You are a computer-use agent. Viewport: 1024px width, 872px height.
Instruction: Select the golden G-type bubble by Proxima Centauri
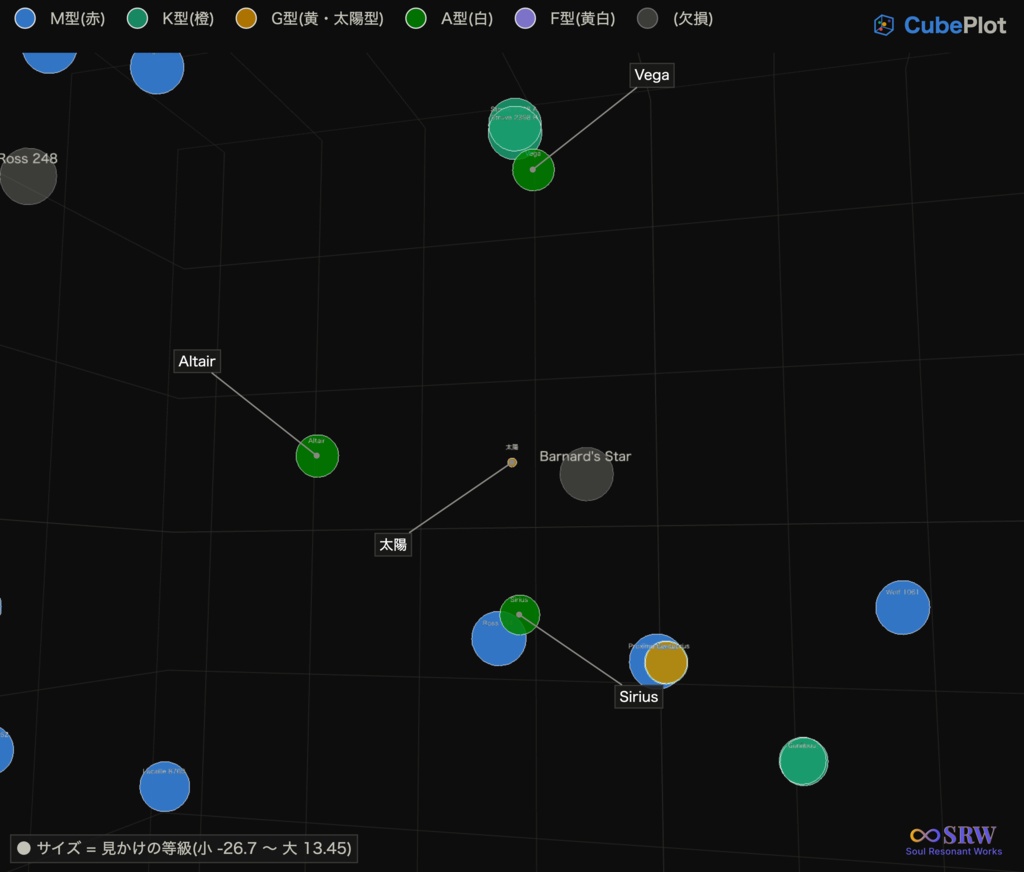(666, 662)
